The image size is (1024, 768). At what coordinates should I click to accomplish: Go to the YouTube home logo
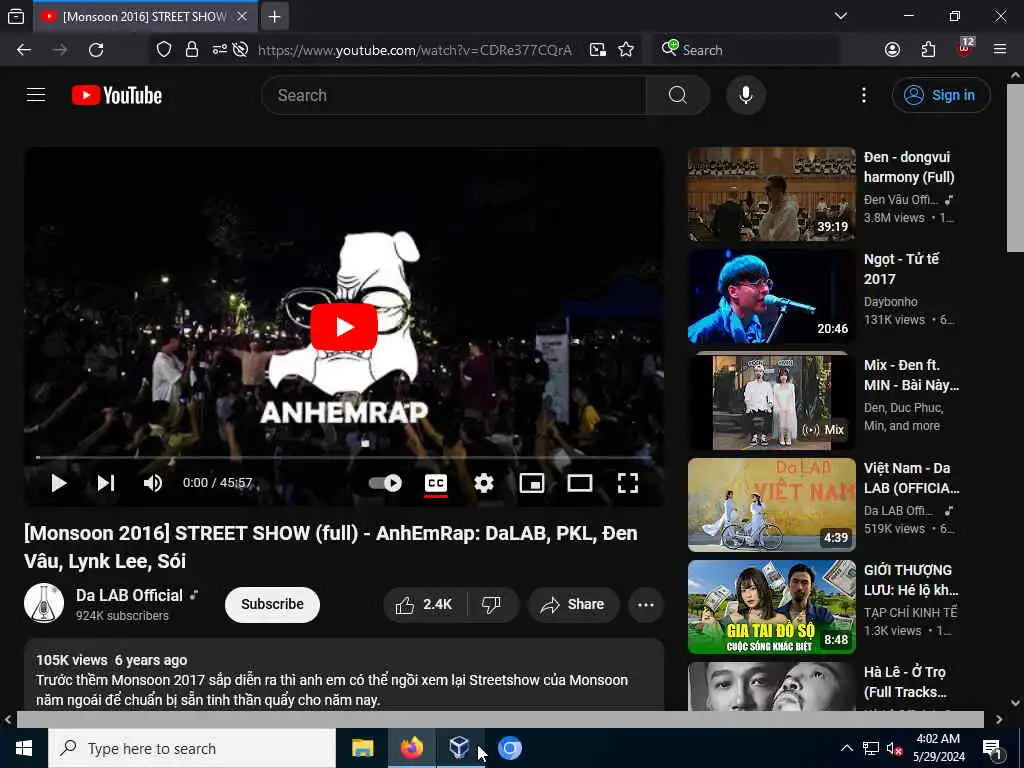pos(117,95)
